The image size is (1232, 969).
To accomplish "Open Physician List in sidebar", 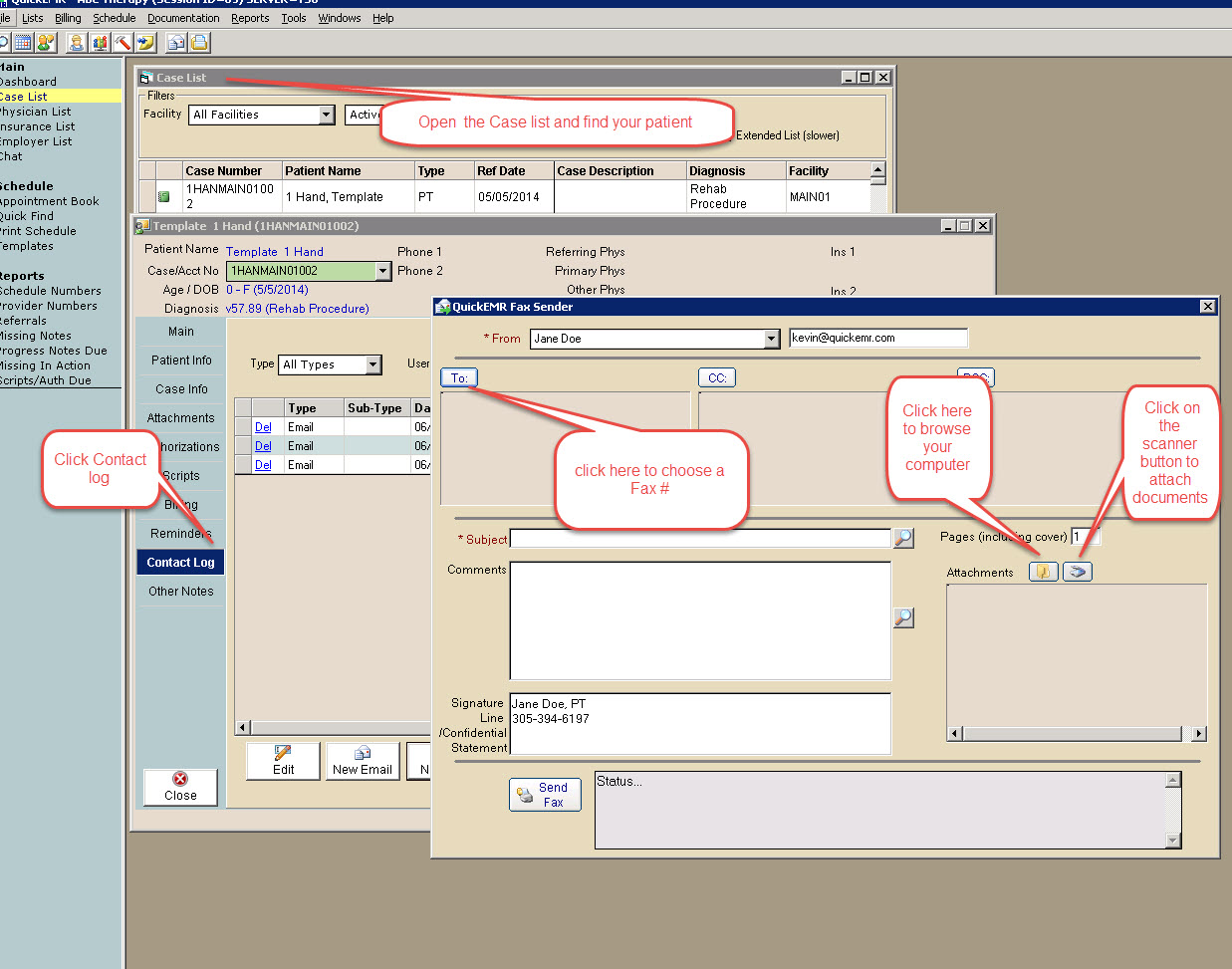I will [35, 112].
